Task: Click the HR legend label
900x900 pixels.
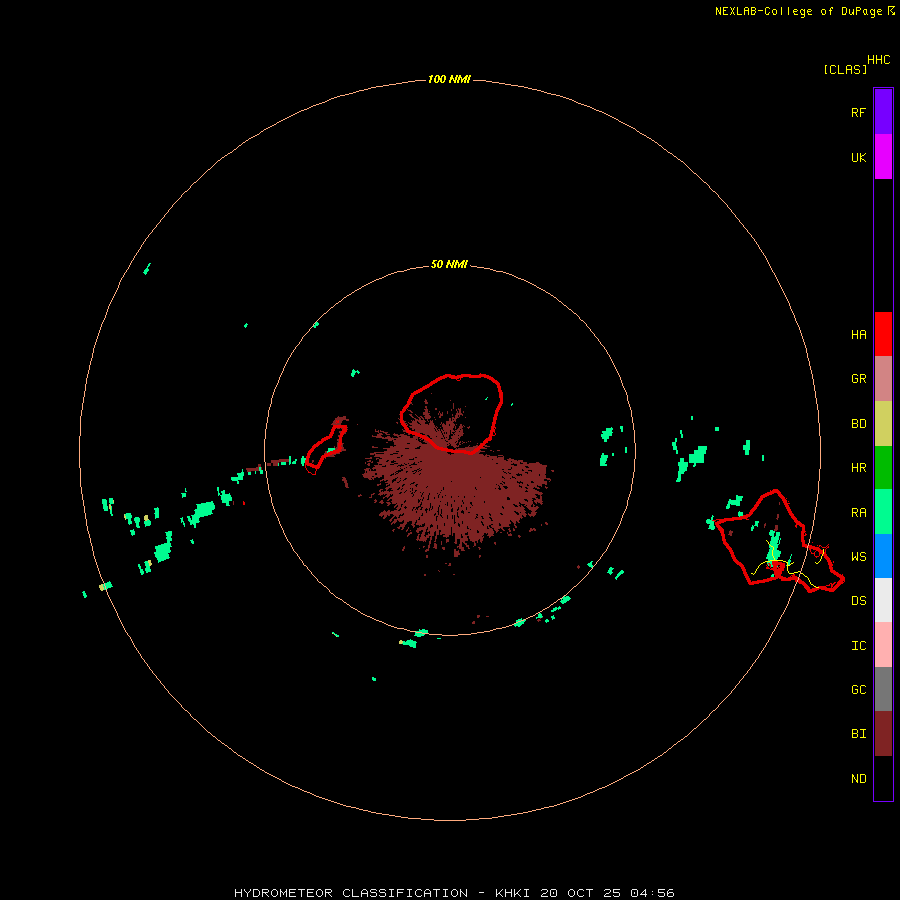Action: (858, 468)
